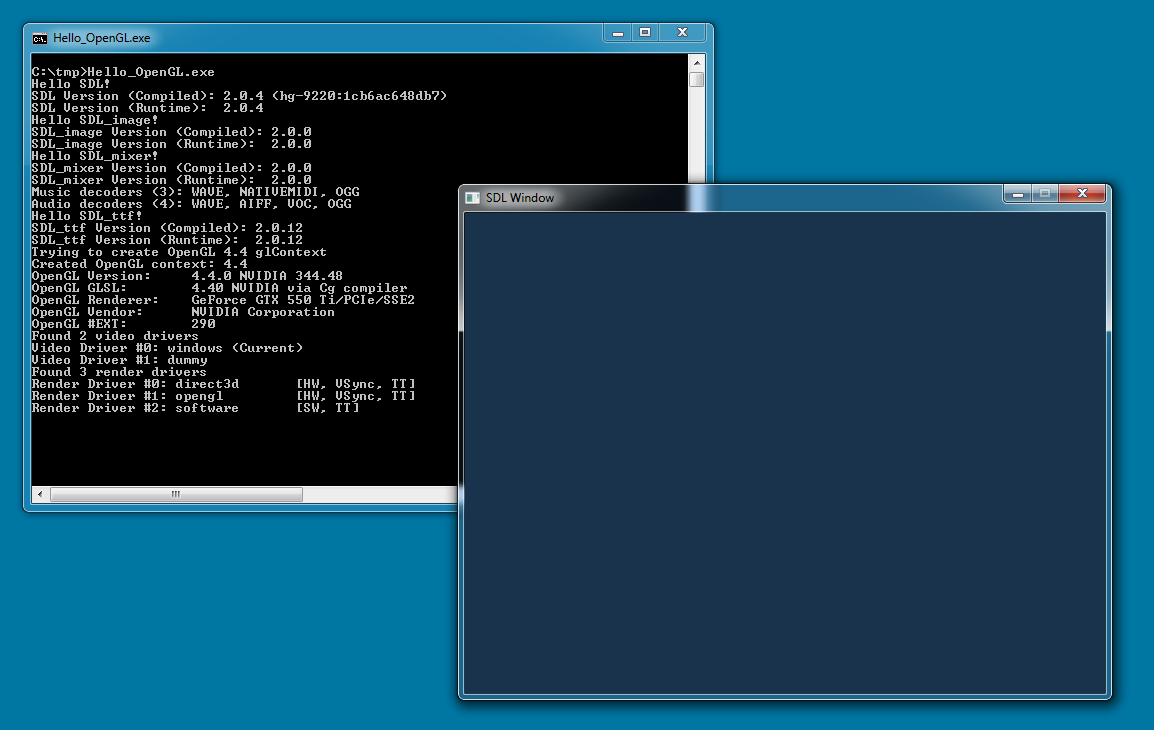This screenshot has width=1154, height=730.
Task: Click the Hello_OpenGL.exe title bar text
Action: point(102,38)
